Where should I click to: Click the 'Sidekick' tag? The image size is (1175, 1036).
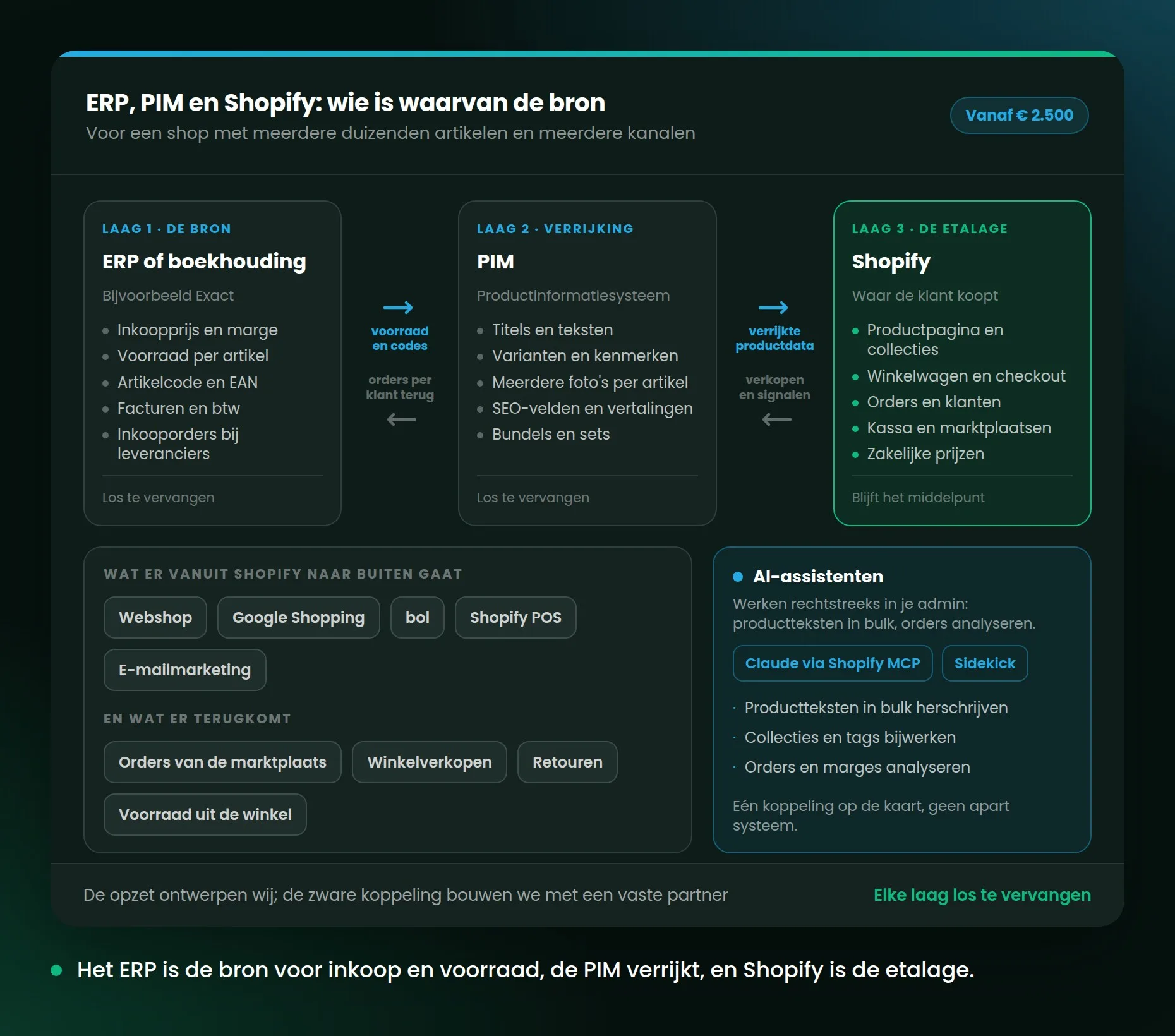click(x=985, y=663)
